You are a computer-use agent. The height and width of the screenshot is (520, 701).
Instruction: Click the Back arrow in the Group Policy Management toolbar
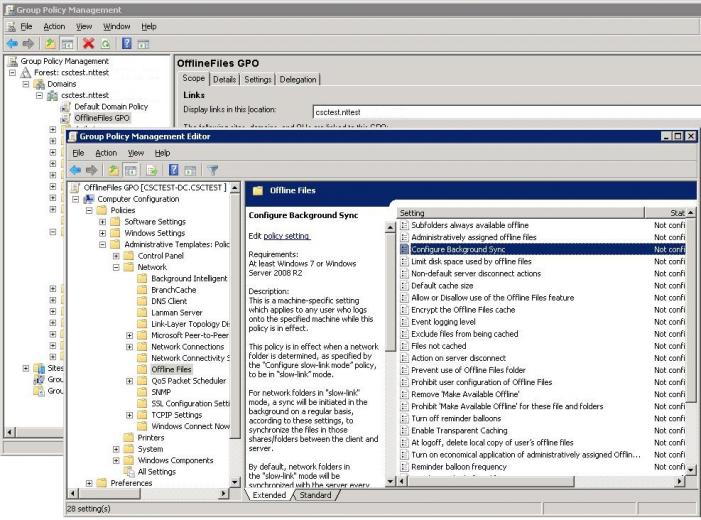coord(12,43)
